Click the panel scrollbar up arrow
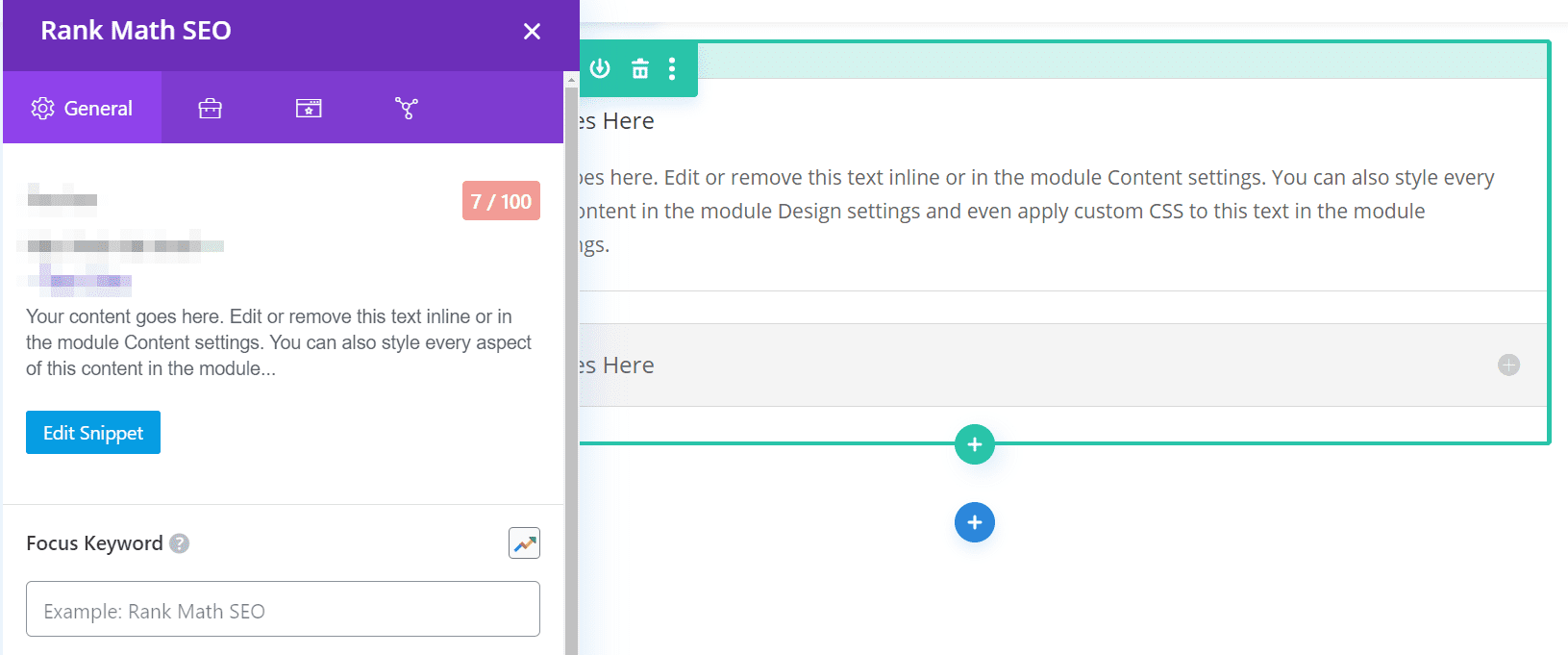 click(572, 80)
